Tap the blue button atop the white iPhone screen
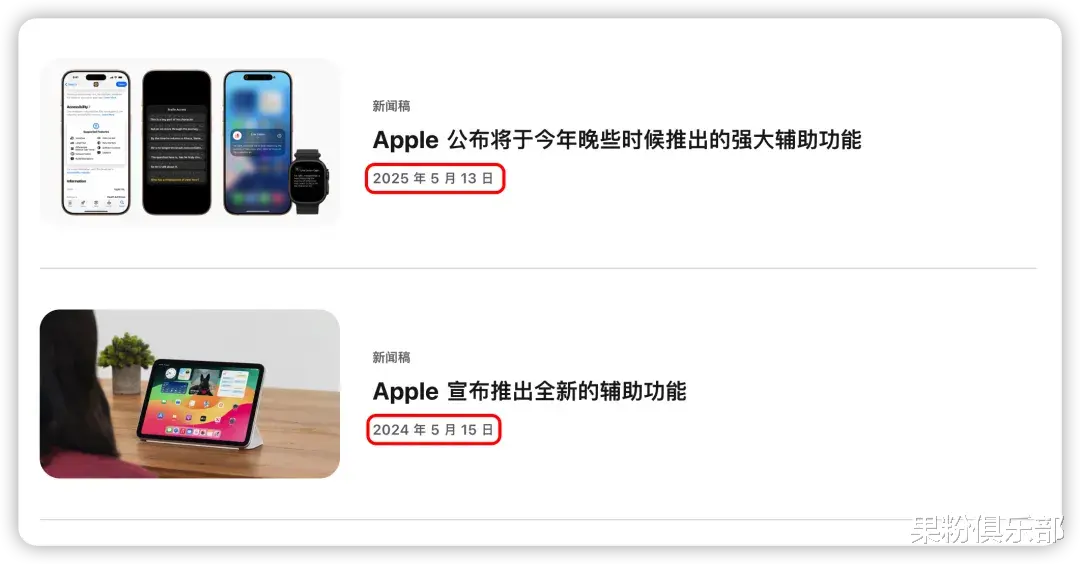The width and height of the screenshot is (1080, 564). (x=122, y=84)
